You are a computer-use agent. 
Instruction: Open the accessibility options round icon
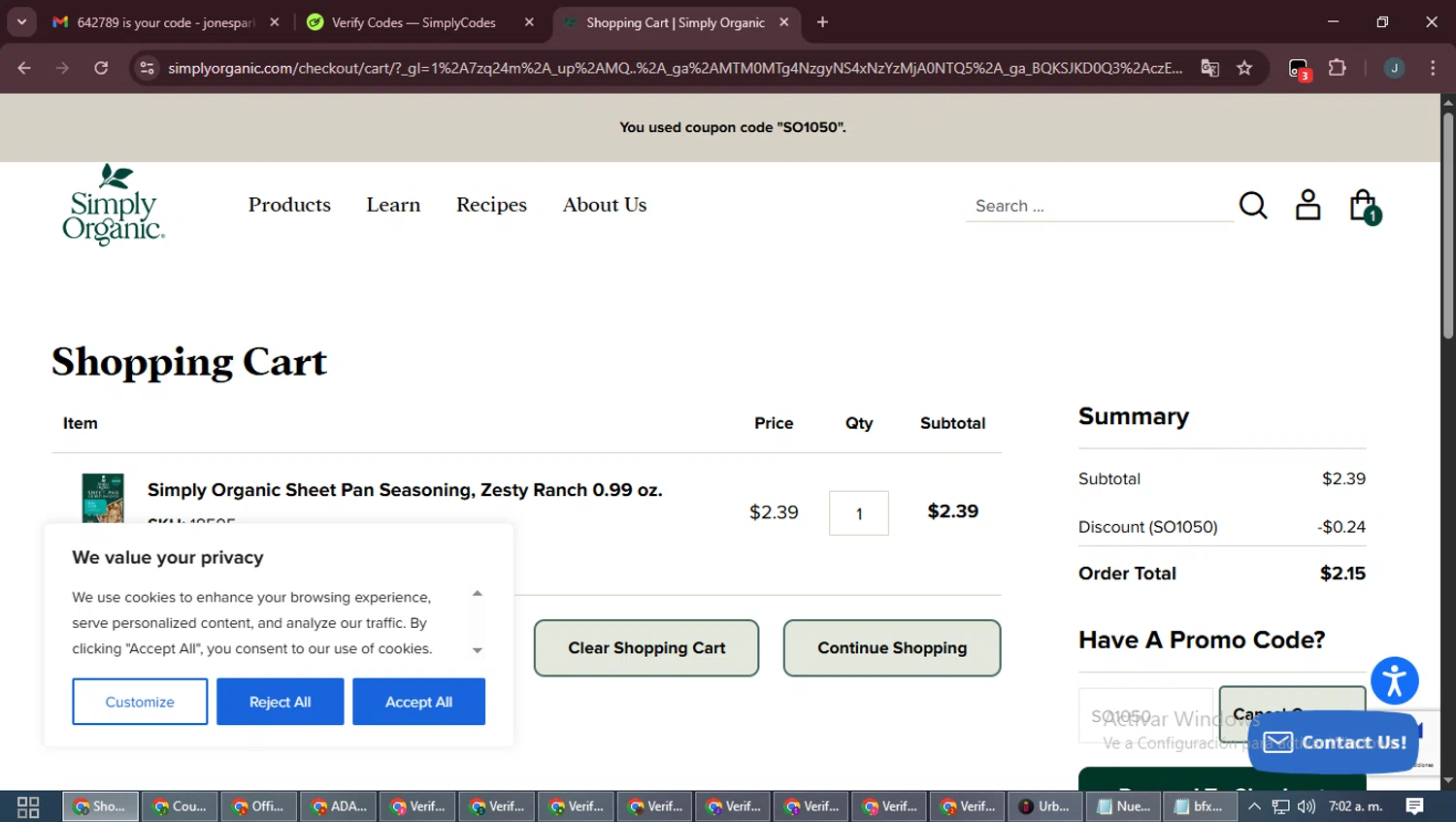click(1395, 680)
